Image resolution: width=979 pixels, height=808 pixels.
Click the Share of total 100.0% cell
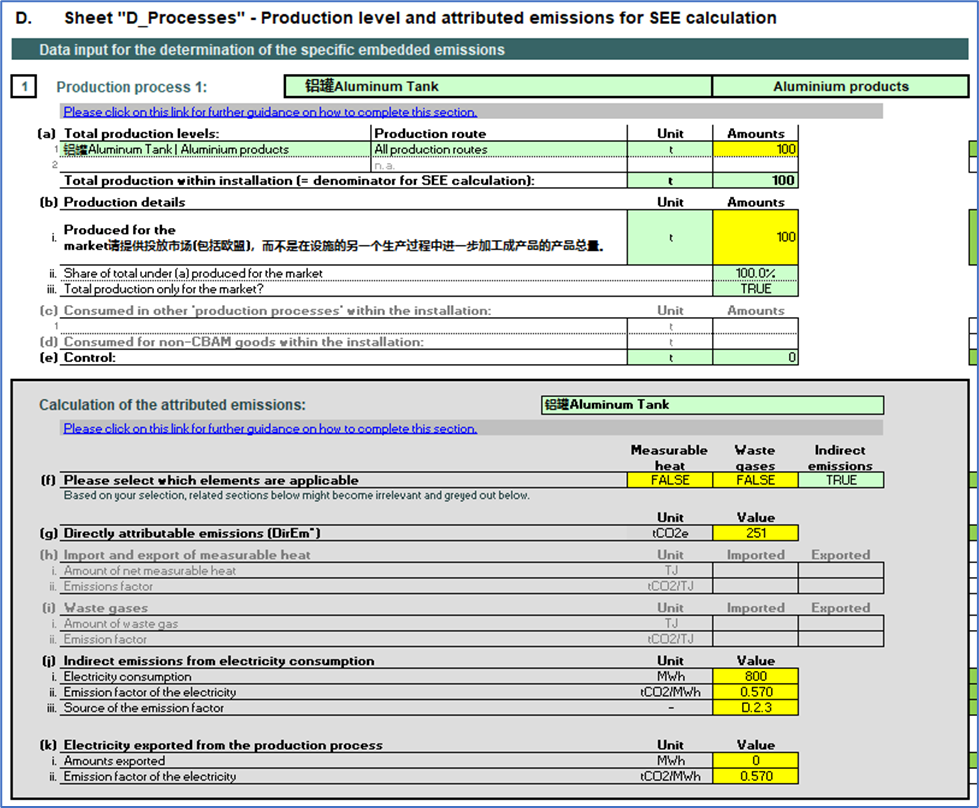755,273
